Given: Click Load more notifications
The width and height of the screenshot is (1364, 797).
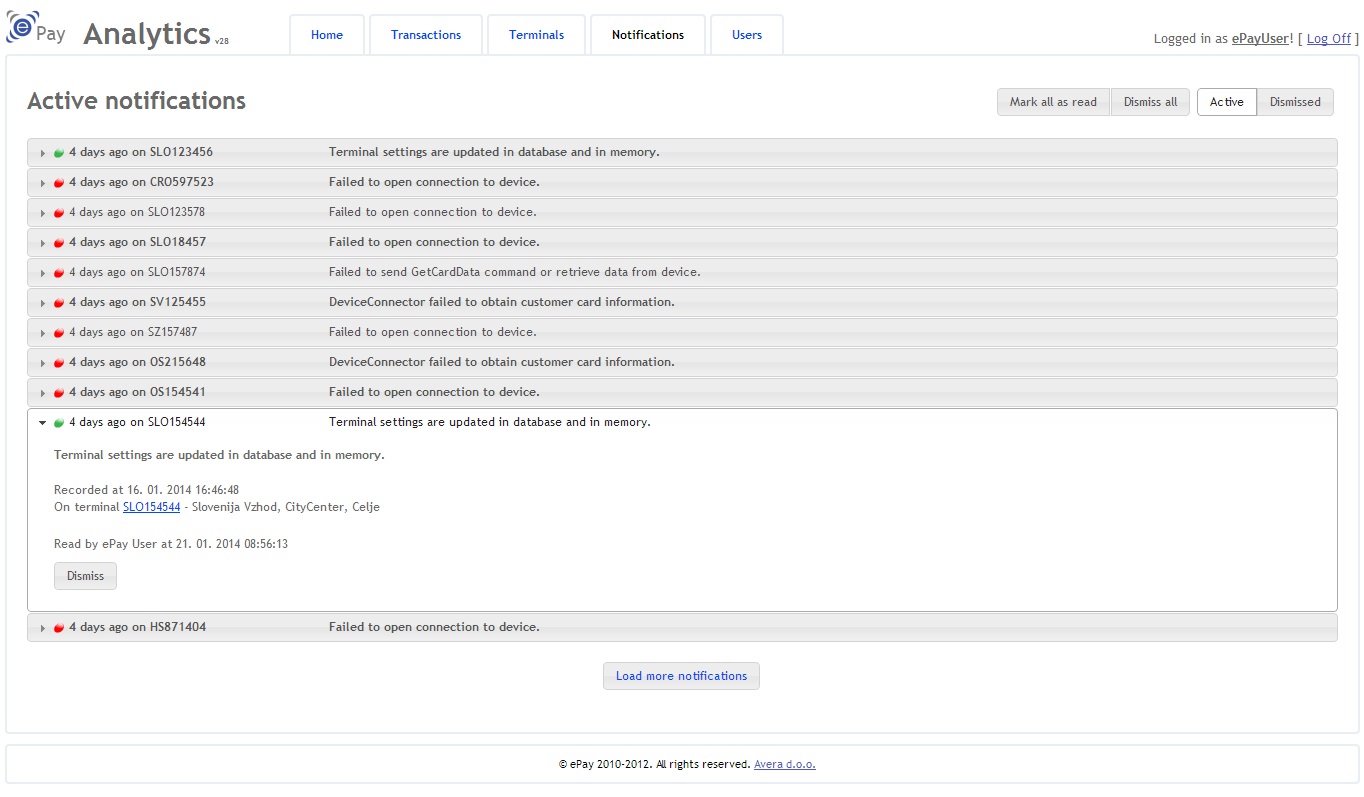Looking at the screenshot, I should coord(681,676).
